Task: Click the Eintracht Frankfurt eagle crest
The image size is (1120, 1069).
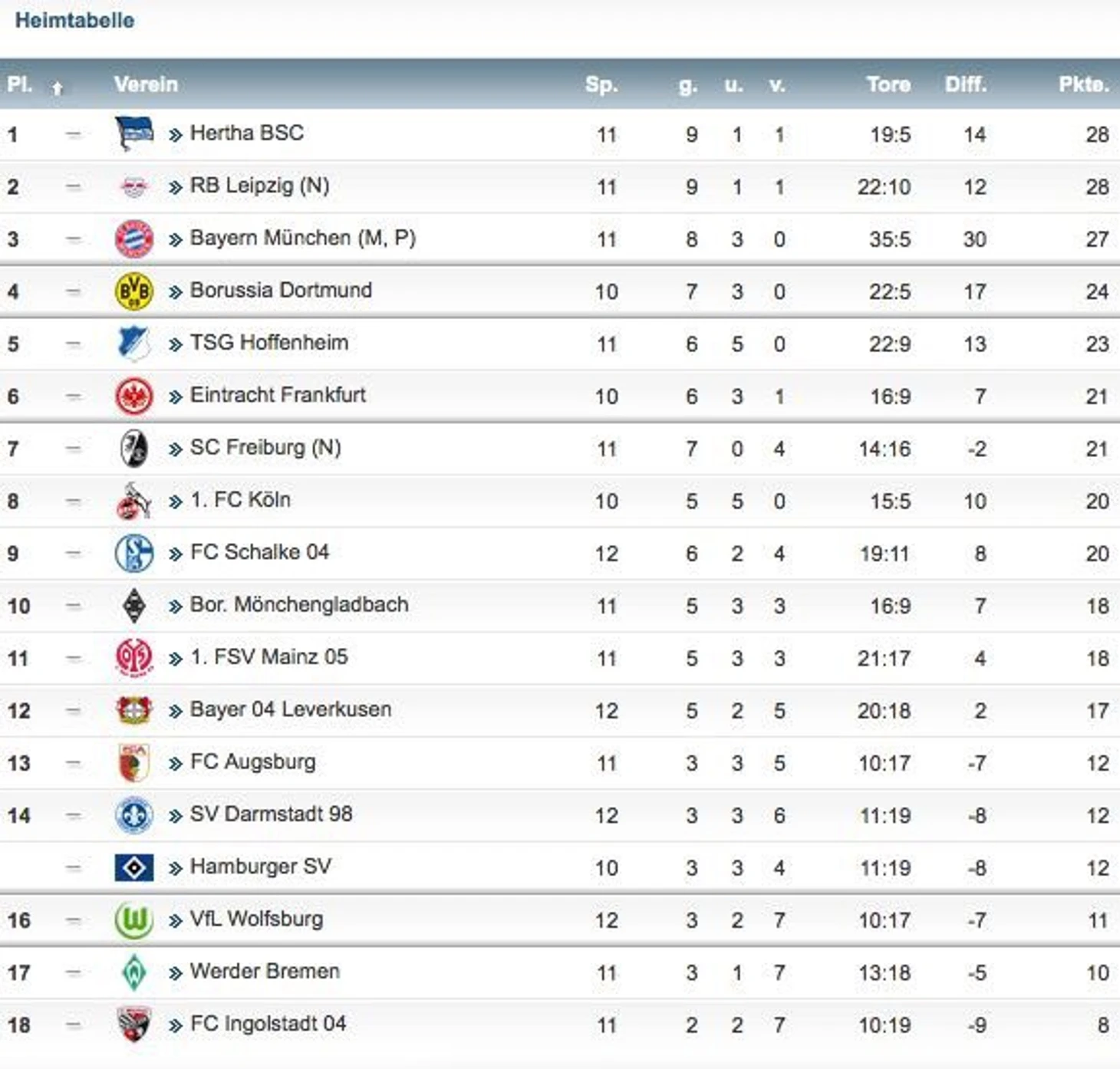Action: [x=134, y=396]
